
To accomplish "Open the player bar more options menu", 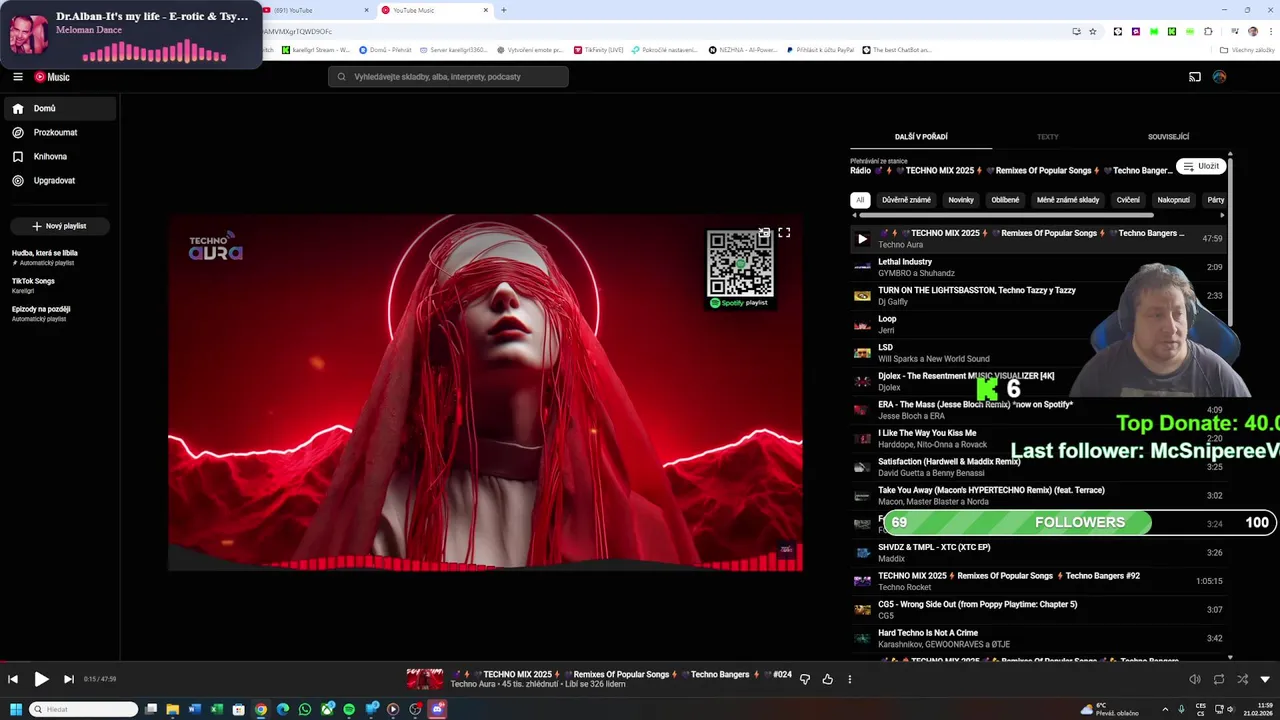I will click(x=849, y=679).
